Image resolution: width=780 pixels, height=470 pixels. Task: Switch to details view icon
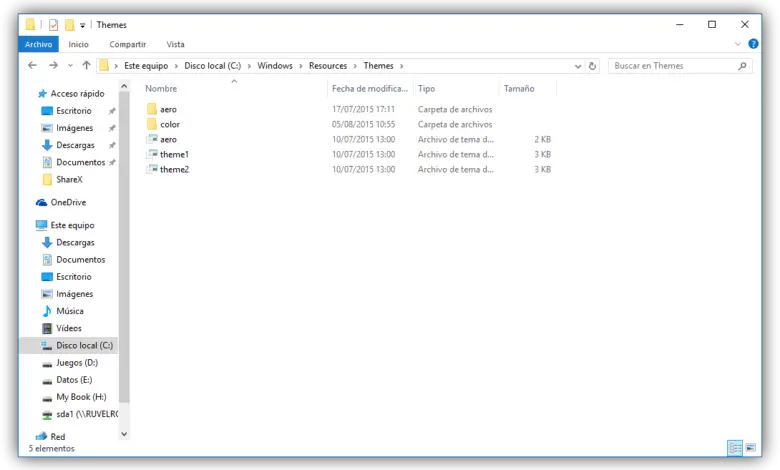tap(735, 448)
